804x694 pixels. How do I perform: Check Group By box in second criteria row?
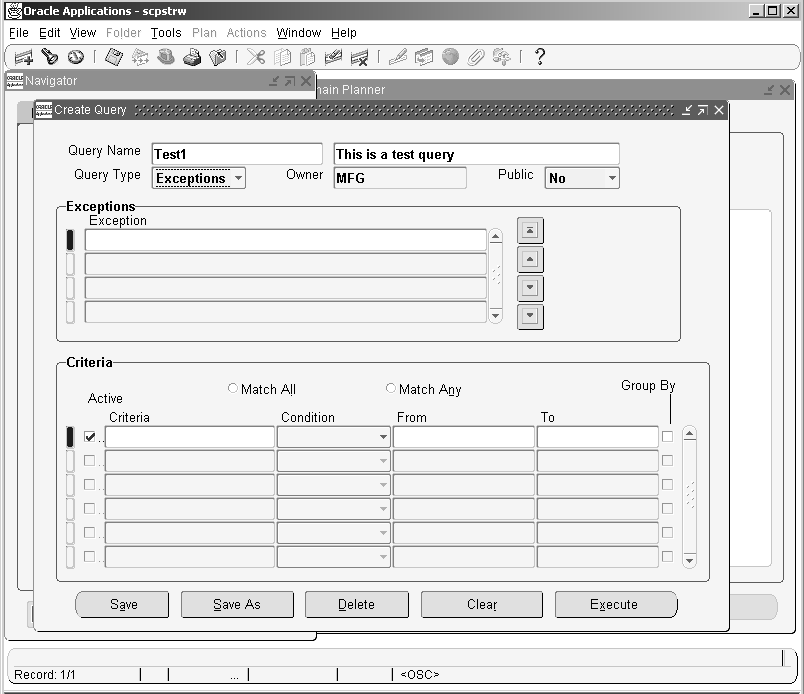667,461
